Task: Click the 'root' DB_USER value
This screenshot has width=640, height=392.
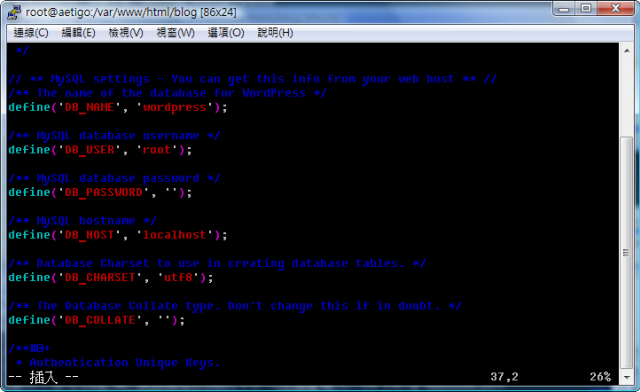Action: (157, 150)
